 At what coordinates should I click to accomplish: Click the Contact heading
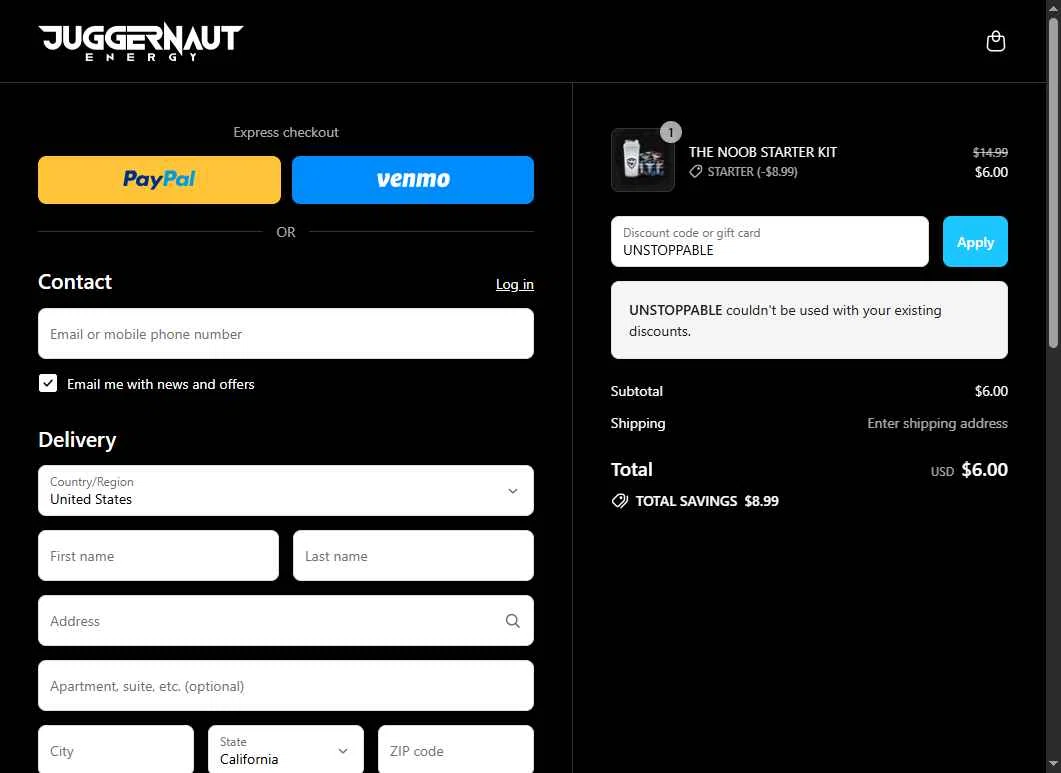75,282
